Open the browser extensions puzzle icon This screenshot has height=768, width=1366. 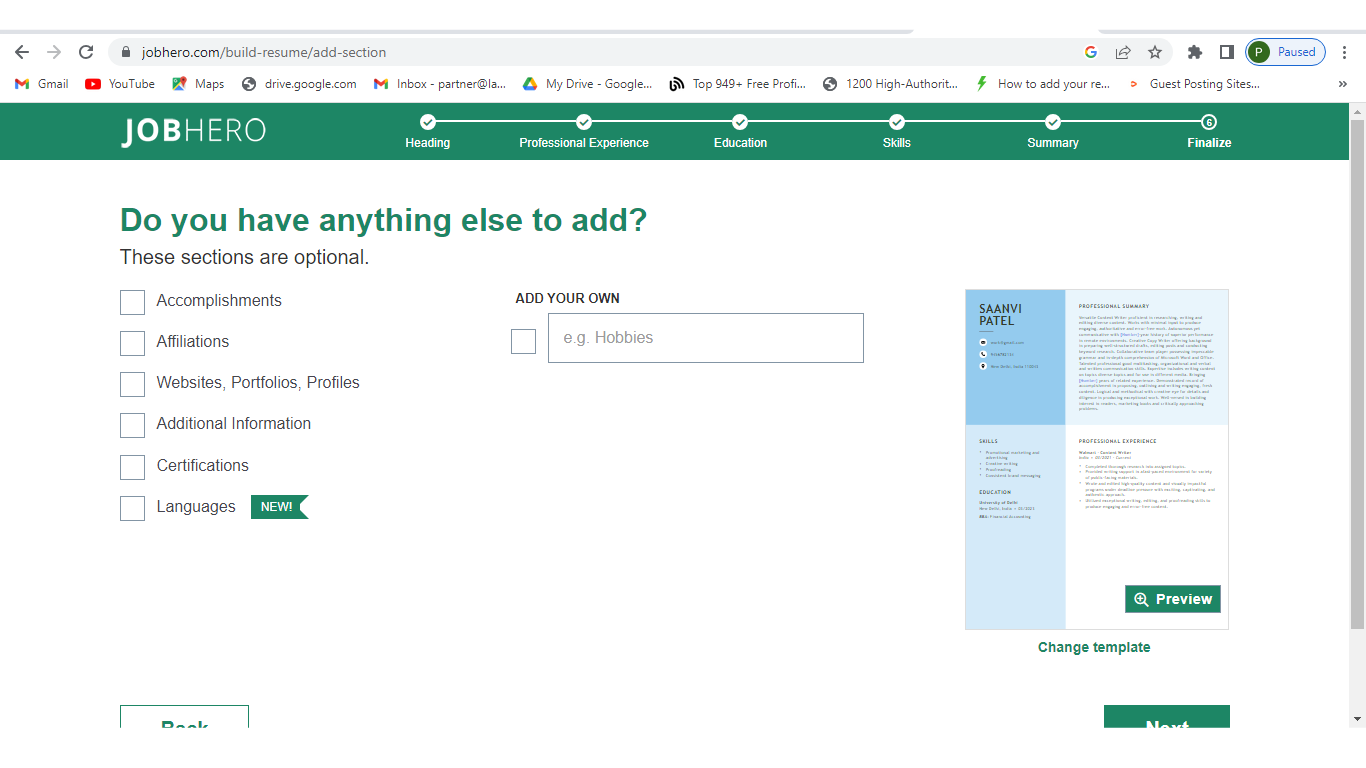tap(1194, 52)
